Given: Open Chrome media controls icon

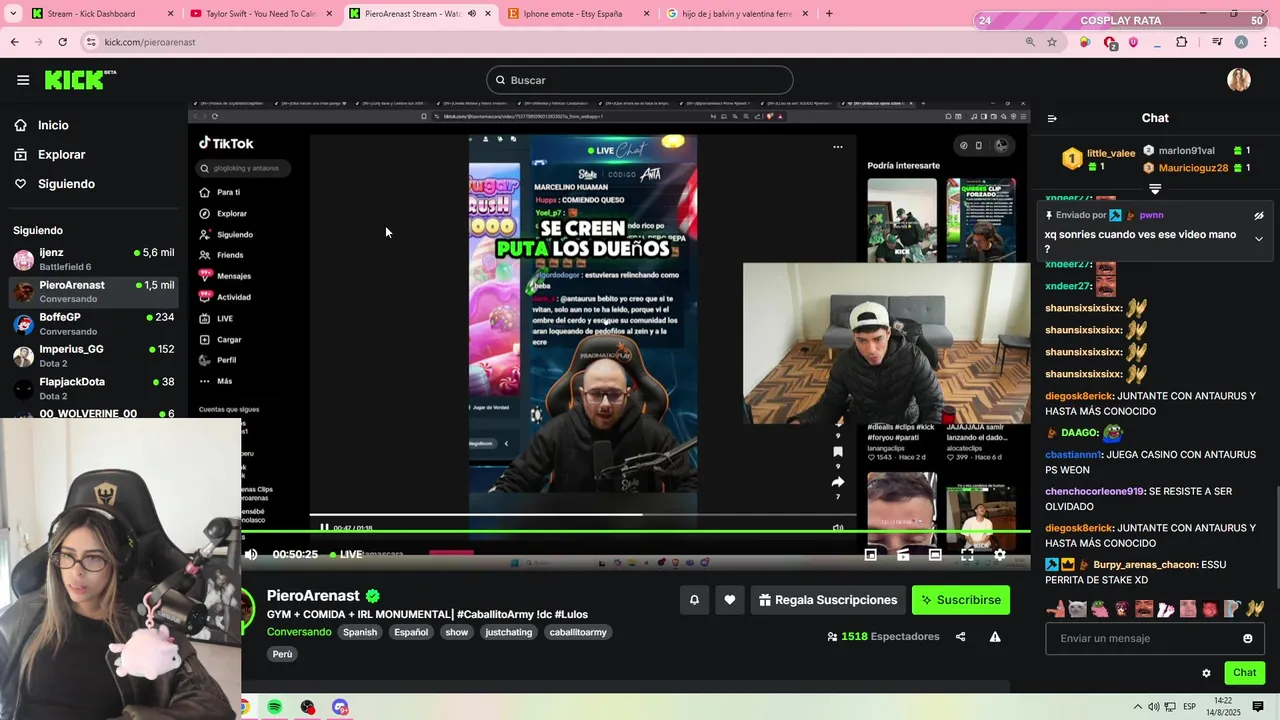Looking at the screenshot, I should pos(1217,42).
